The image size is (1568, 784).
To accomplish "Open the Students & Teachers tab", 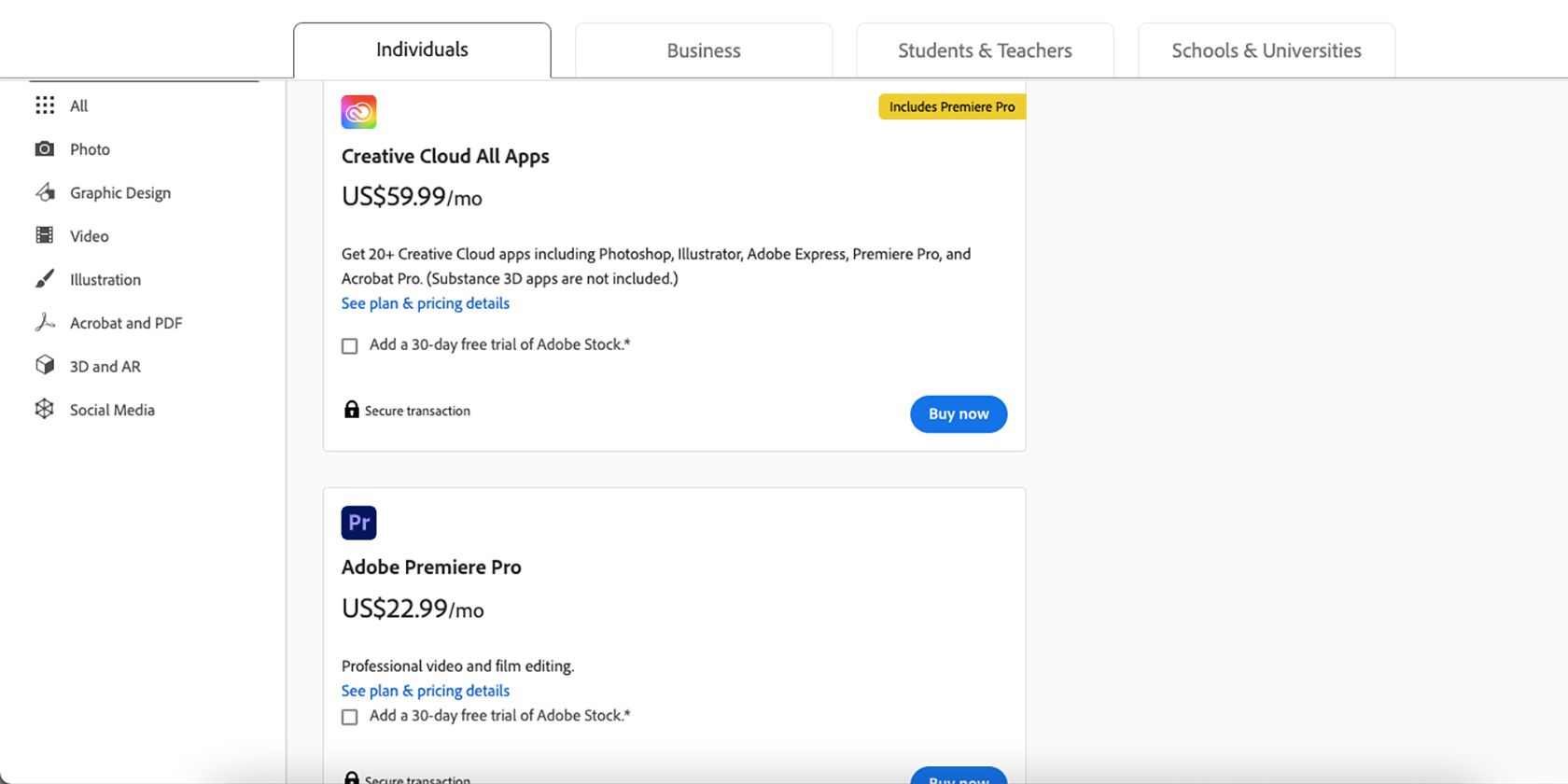I will [x=985, y=50].
